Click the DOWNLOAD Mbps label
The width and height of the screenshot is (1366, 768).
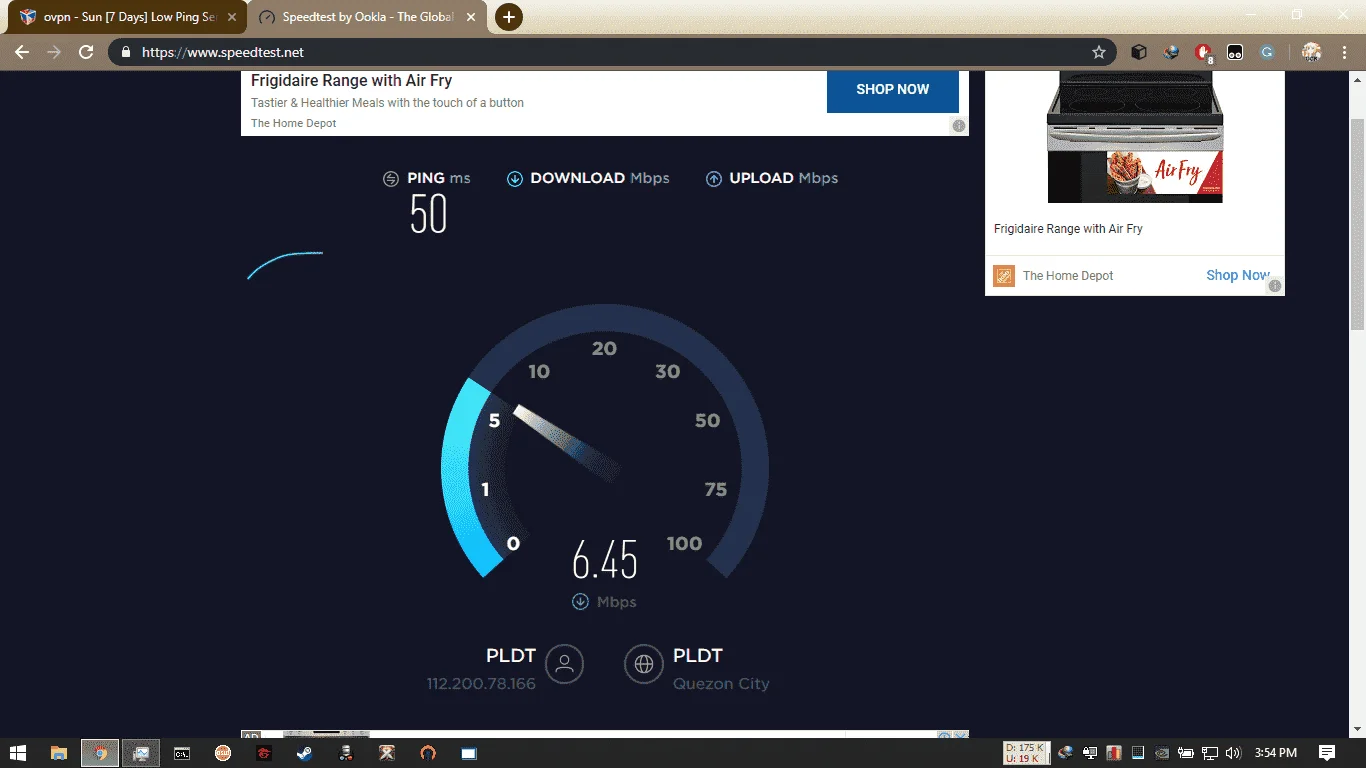tap(599, 178)
